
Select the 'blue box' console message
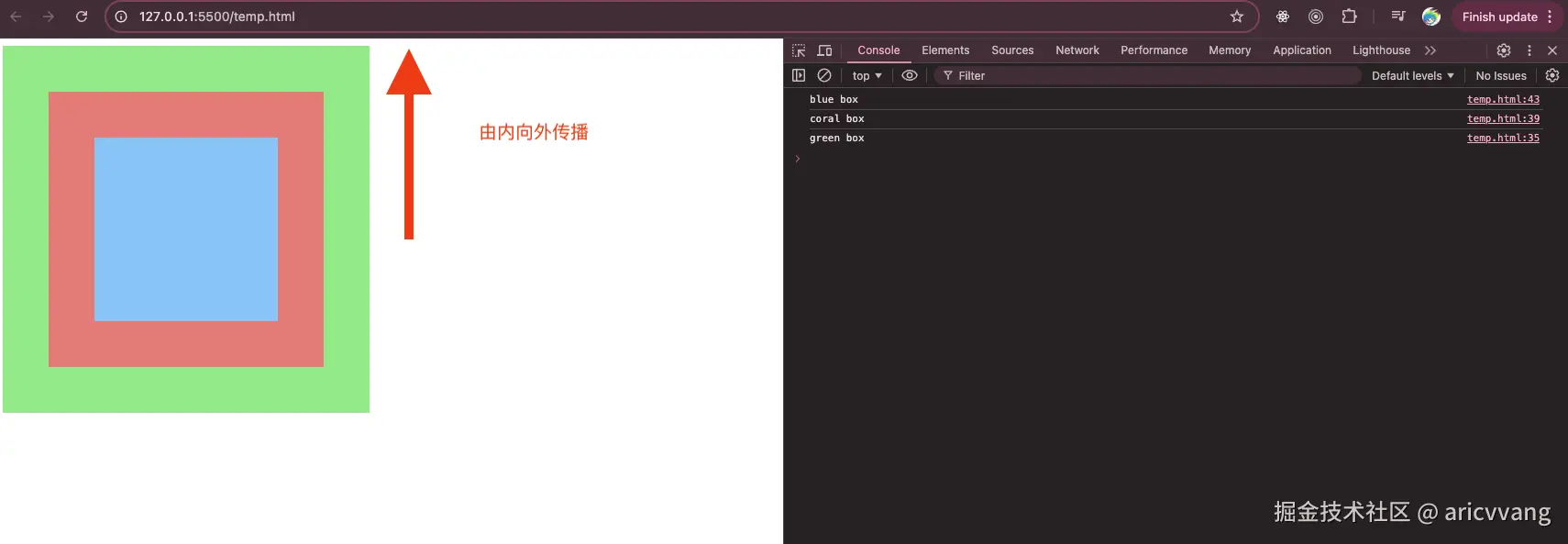pyautogui.click(x=834, y=99)
